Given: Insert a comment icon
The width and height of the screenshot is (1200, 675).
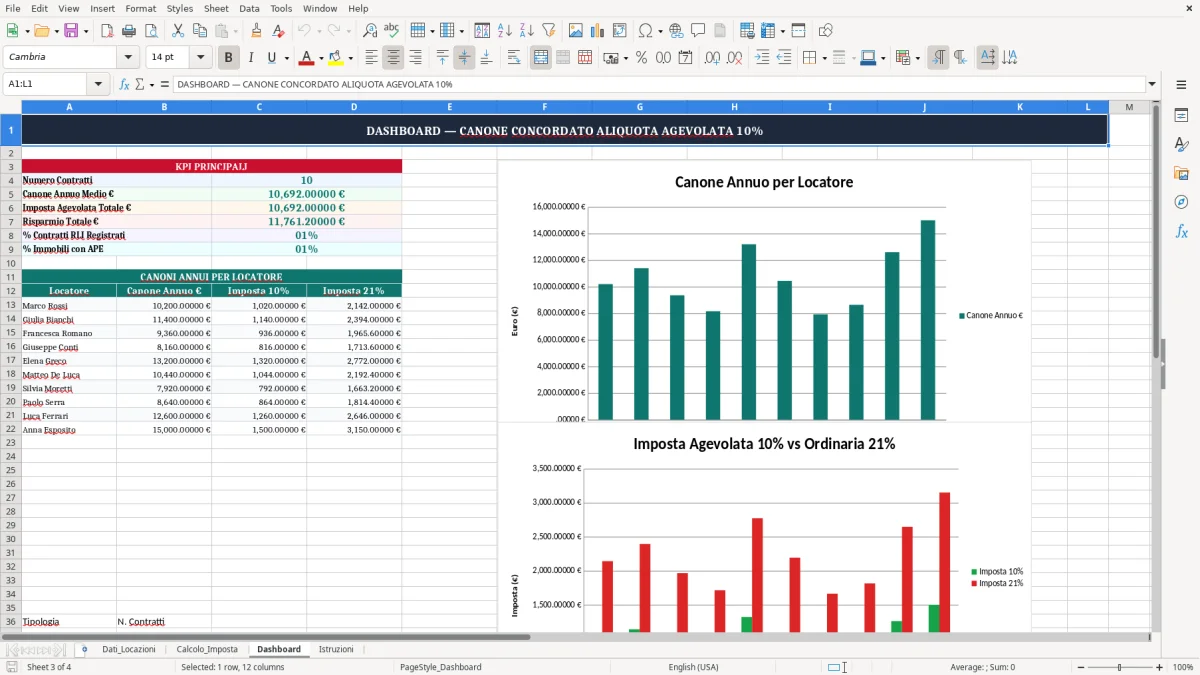Looking at the screenshot, I should click(x=698, y=31).
